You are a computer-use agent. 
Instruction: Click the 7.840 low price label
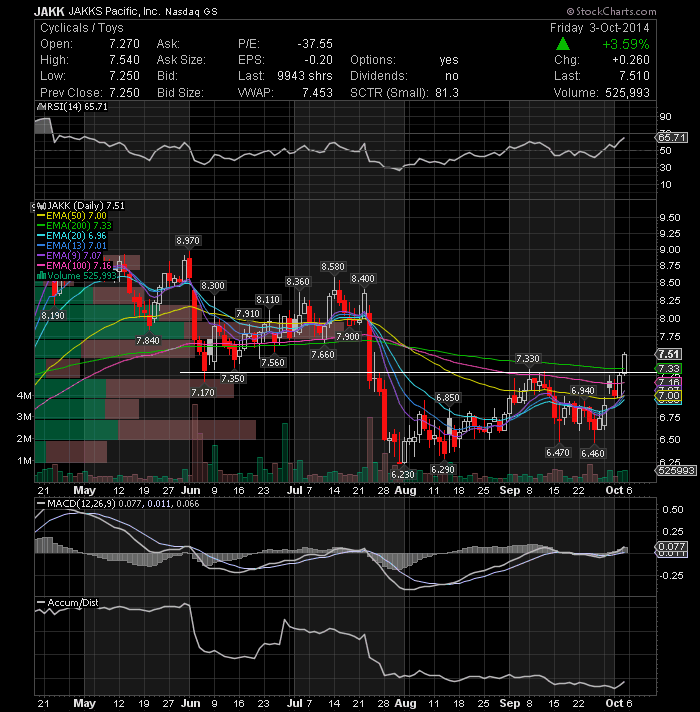pos(148,341)
